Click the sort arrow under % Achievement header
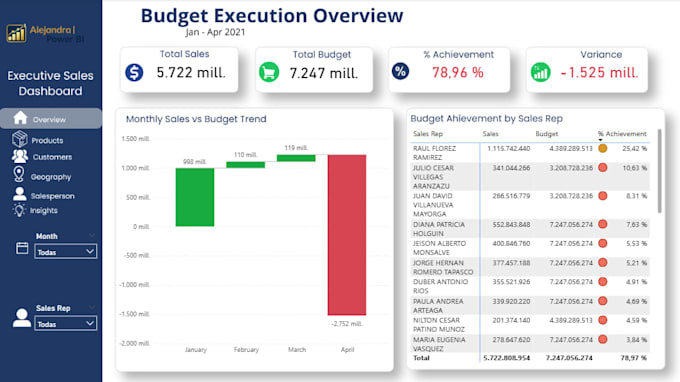 (601, 140)
